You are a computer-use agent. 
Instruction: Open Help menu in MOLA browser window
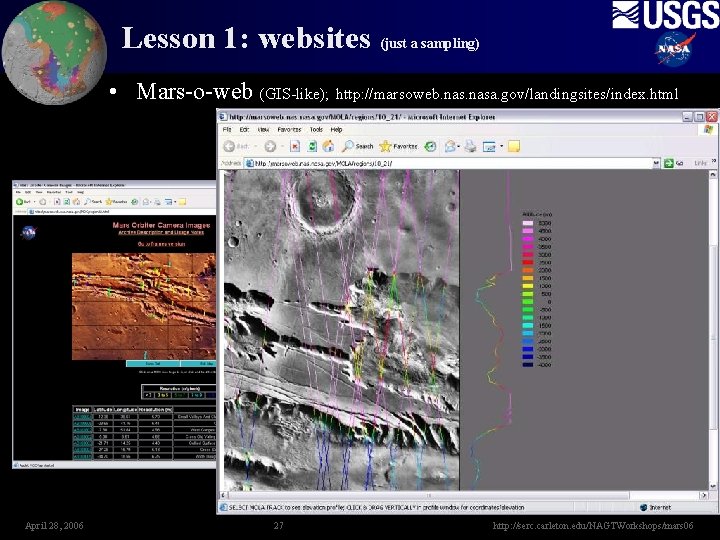point(337,130)
